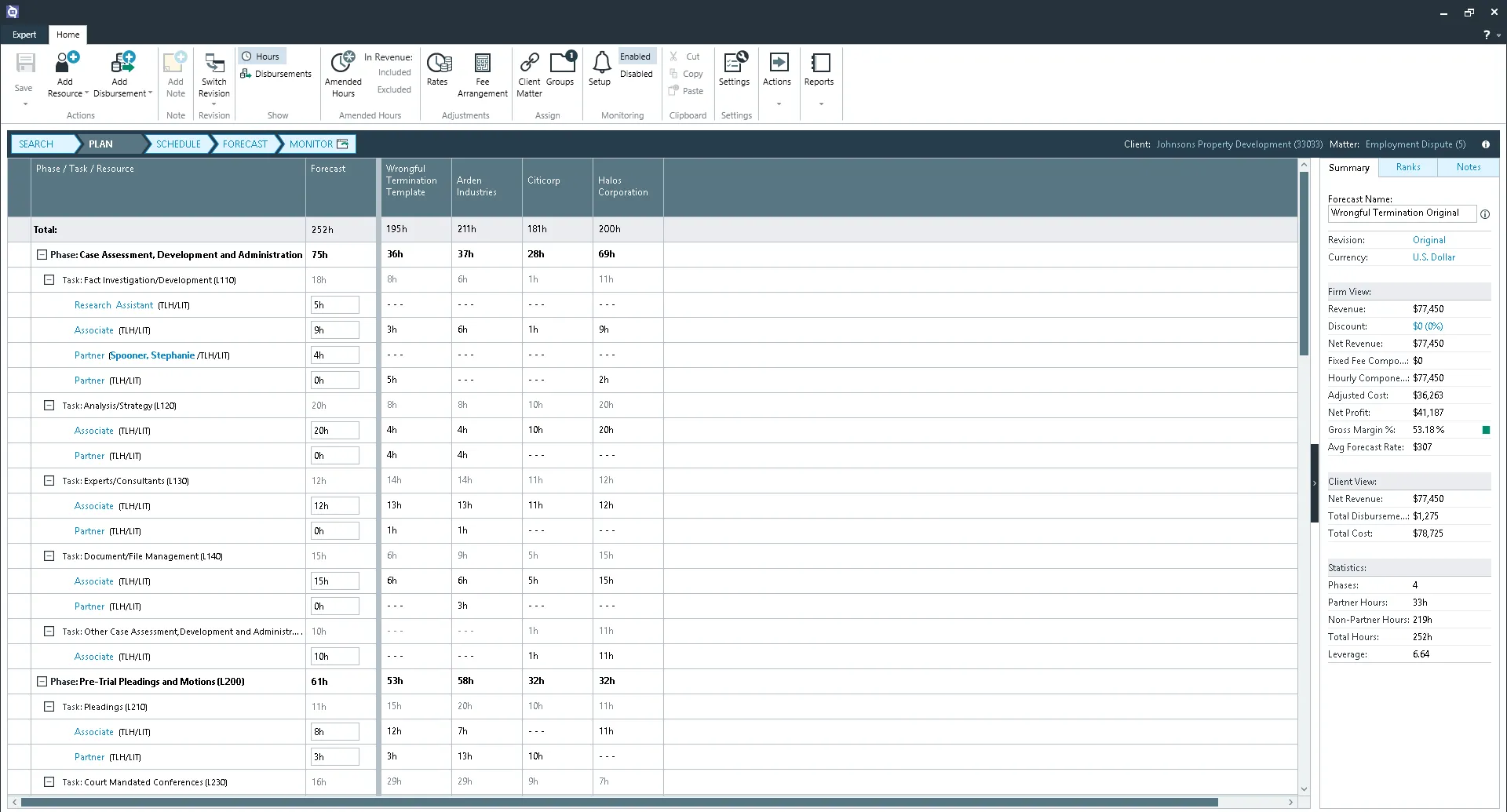Collapse the Case Assessment phase
1507x812 pixels.
[x=42, y=255]
